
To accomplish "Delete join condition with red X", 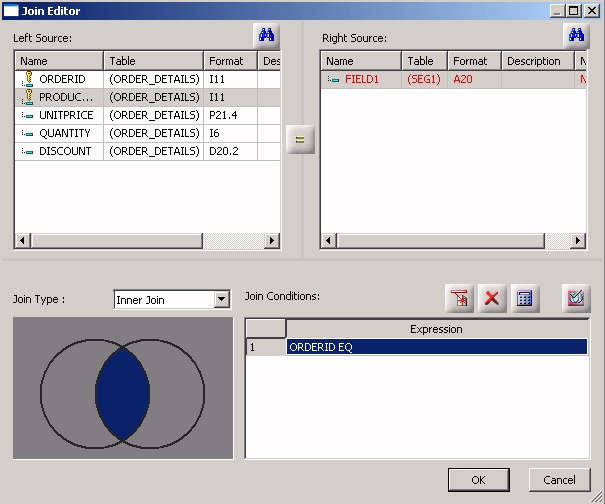I will [x=491, y=298].
